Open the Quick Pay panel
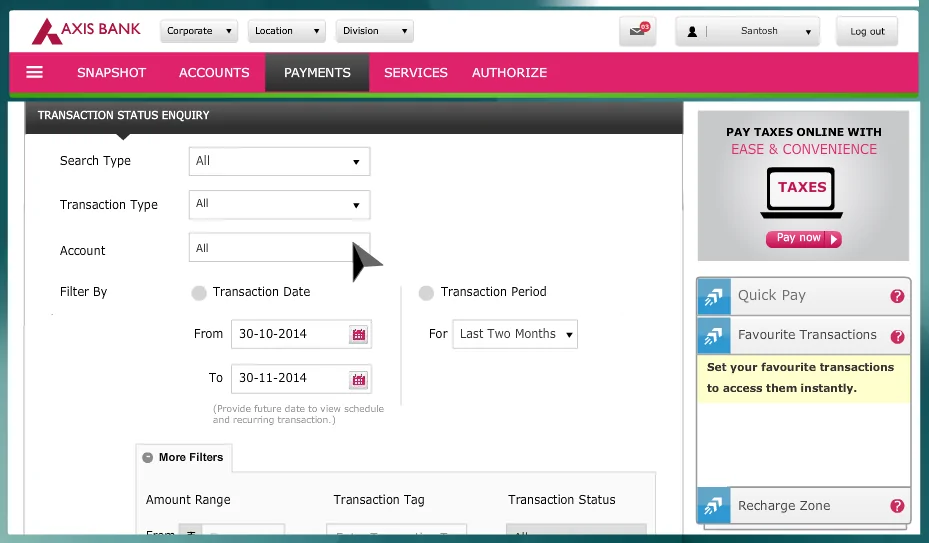The image size is (929, 543). point(804,296)
